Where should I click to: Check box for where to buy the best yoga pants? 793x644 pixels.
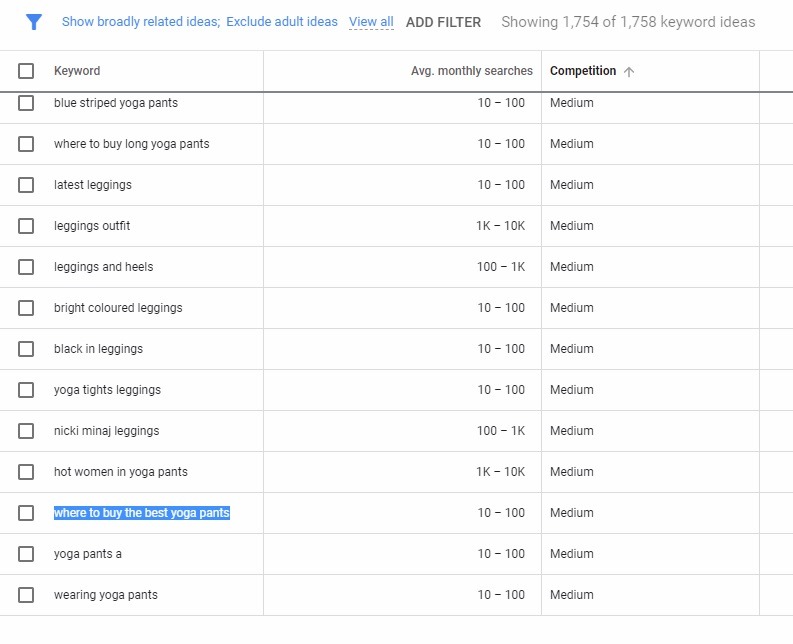(x=26, y=513)
